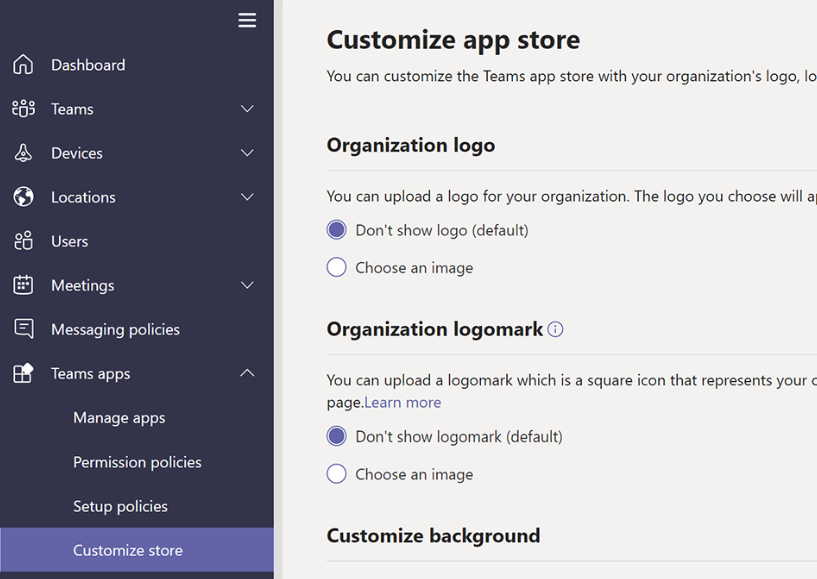The width and height of the screenshot is (817, 579).
Task: Click the Teams label in sidebar
Action: tap(72, 109)
